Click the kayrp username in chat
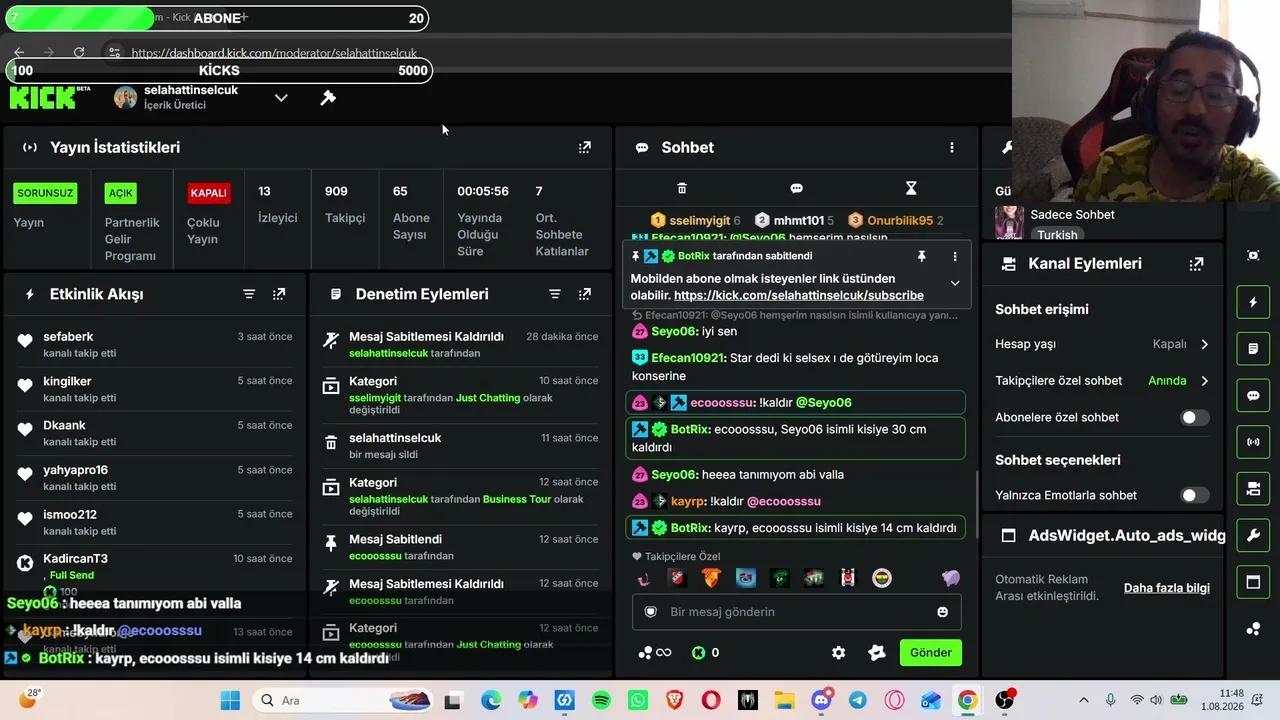 coord(688,502)
